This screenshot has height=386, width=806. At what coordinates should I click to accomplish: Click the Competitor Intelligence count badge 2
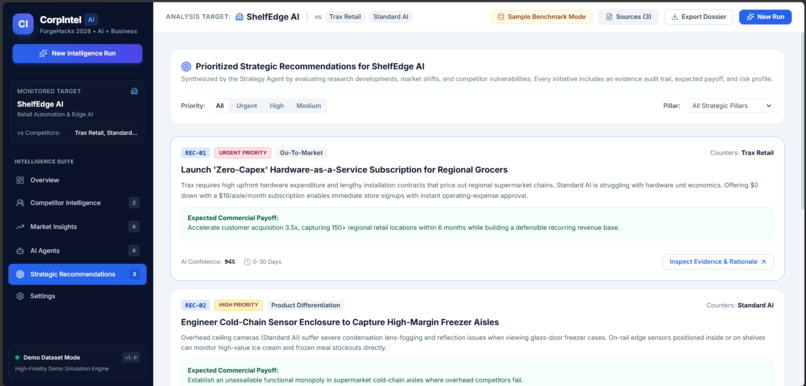point(134,203)
